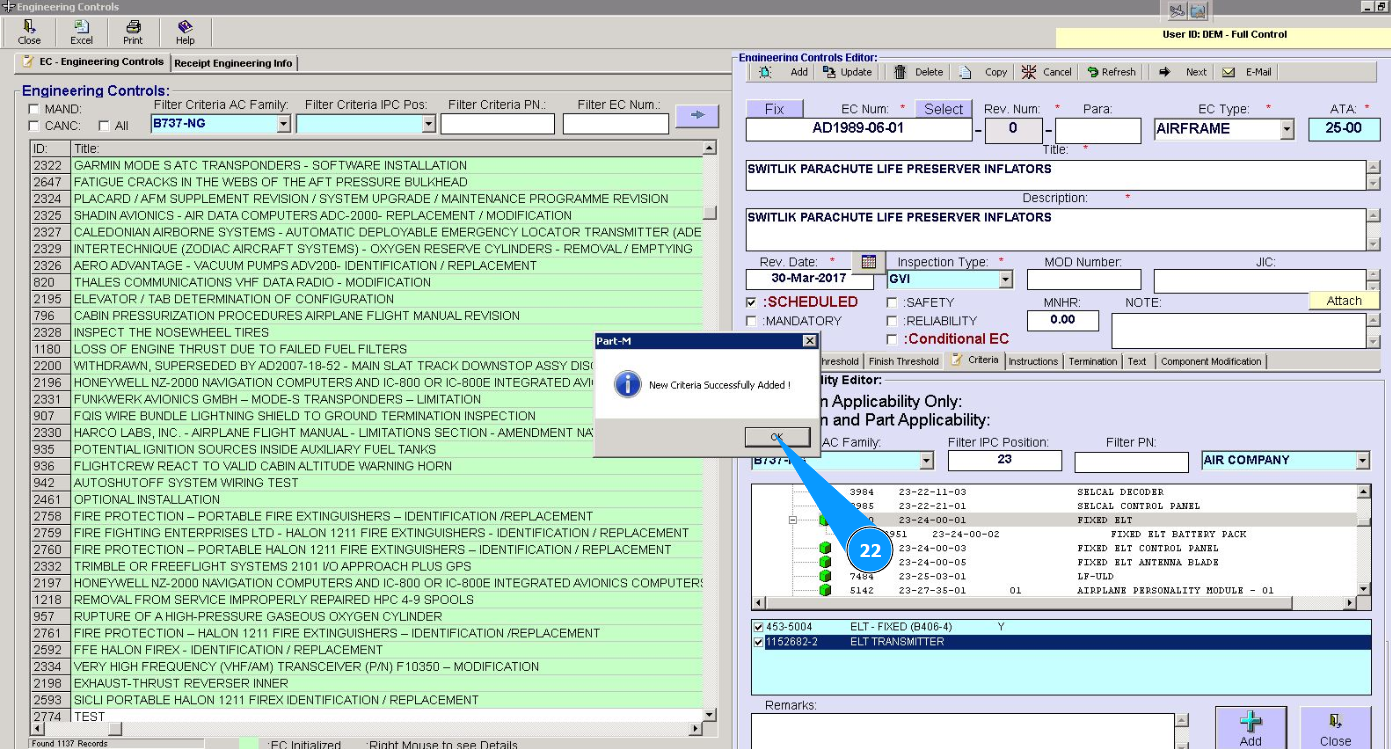This screenshot has width=1391, height=751.
Task: Click the E-Mail envelope icon
Action: click(x=1228, y=72)
